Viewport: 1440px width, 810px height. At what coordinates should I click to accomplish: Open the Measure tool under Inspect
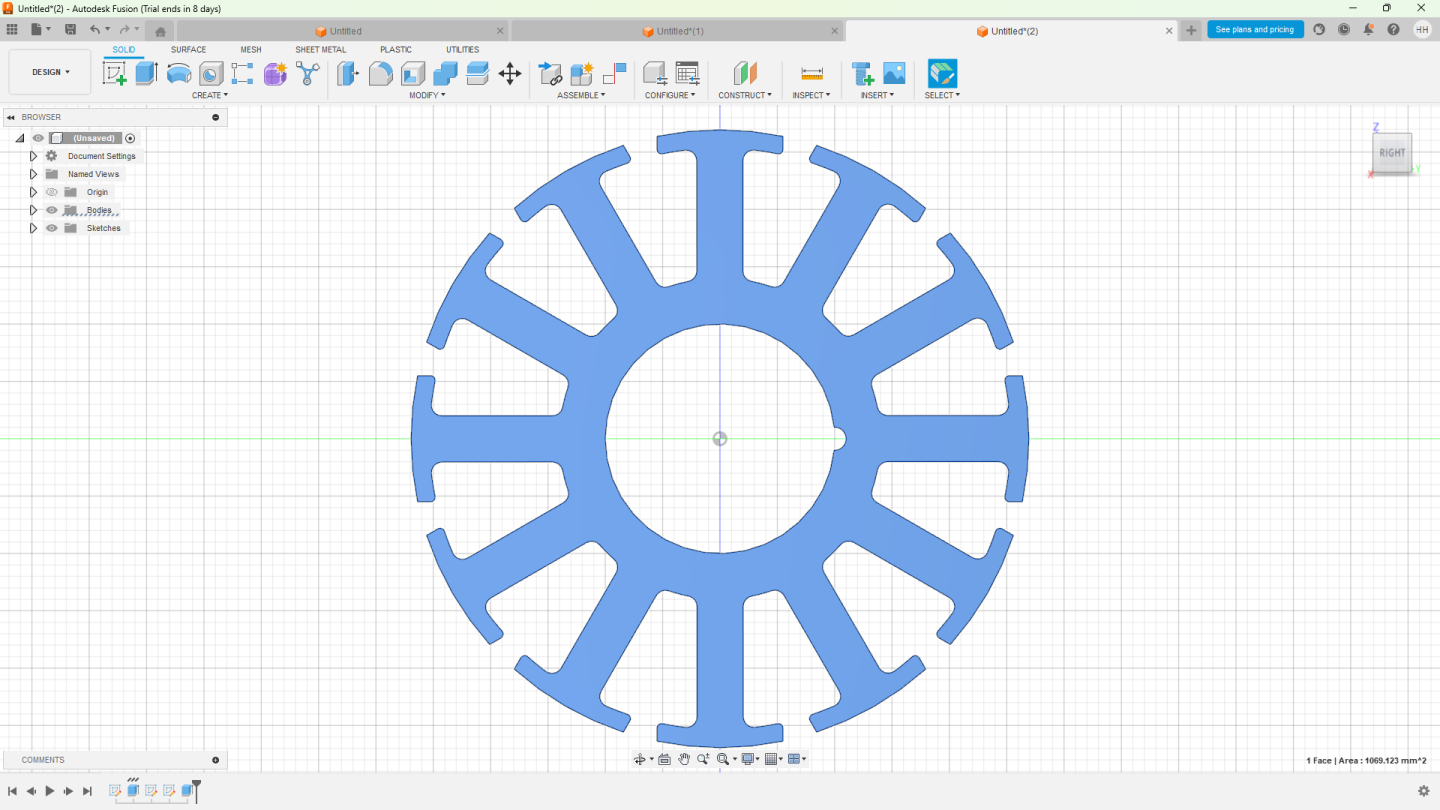[812, 73]
